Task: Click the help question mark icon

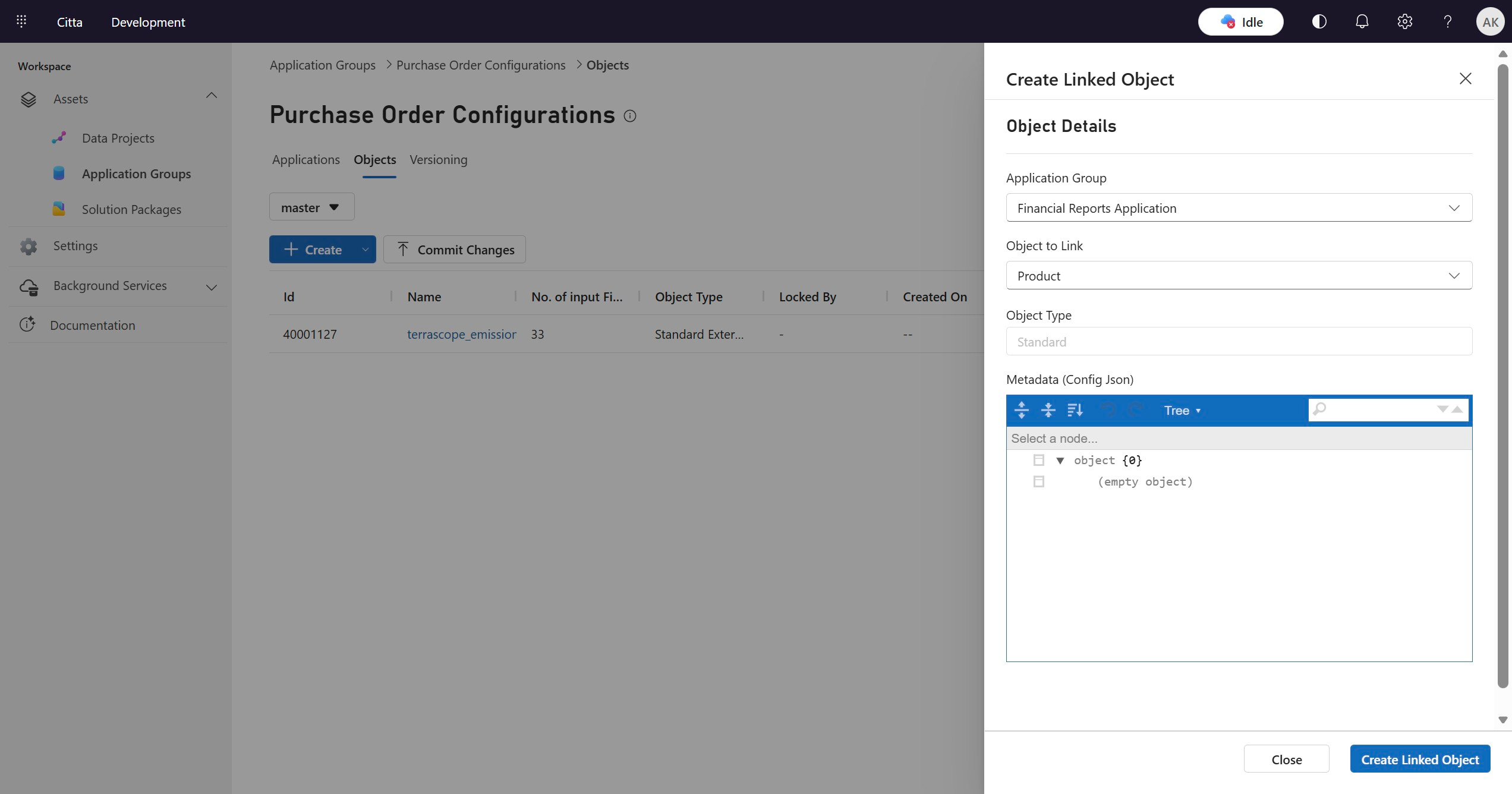Action: [x=1447, y=22]
